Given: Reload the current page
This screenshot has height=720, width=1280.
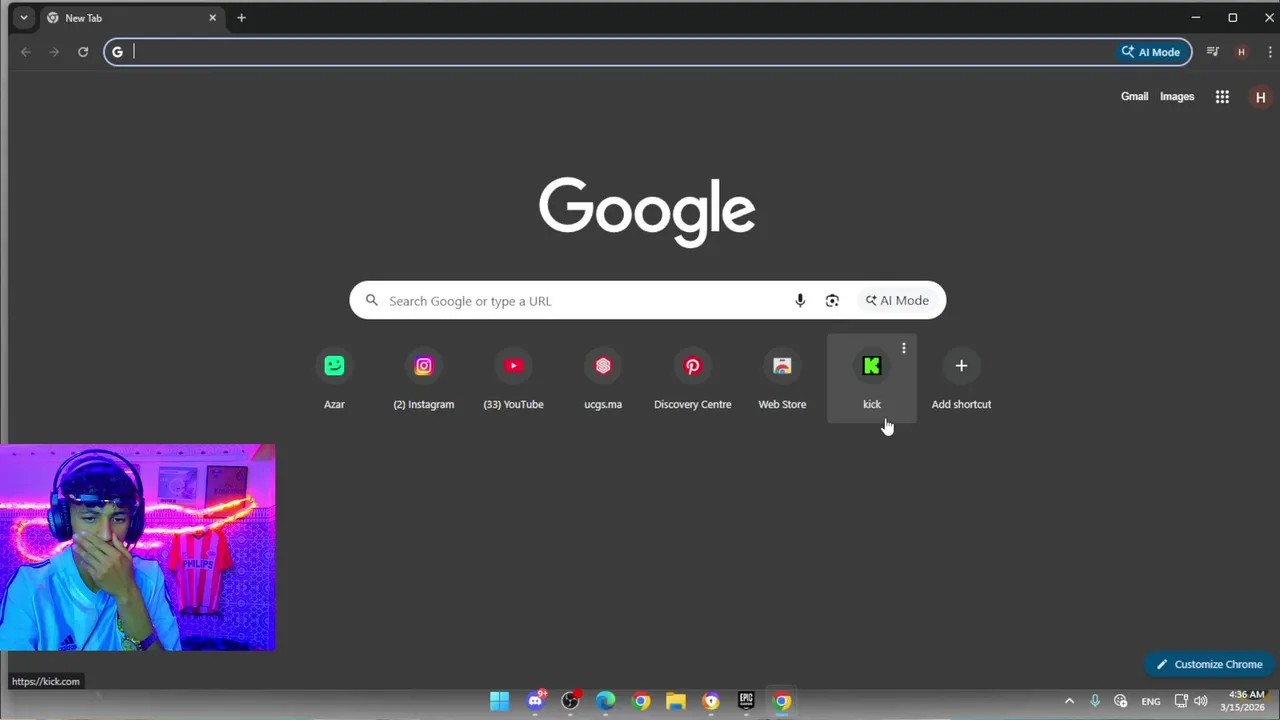Looking at the screenshot, I should pyautogui.click(x=83, y=52).
